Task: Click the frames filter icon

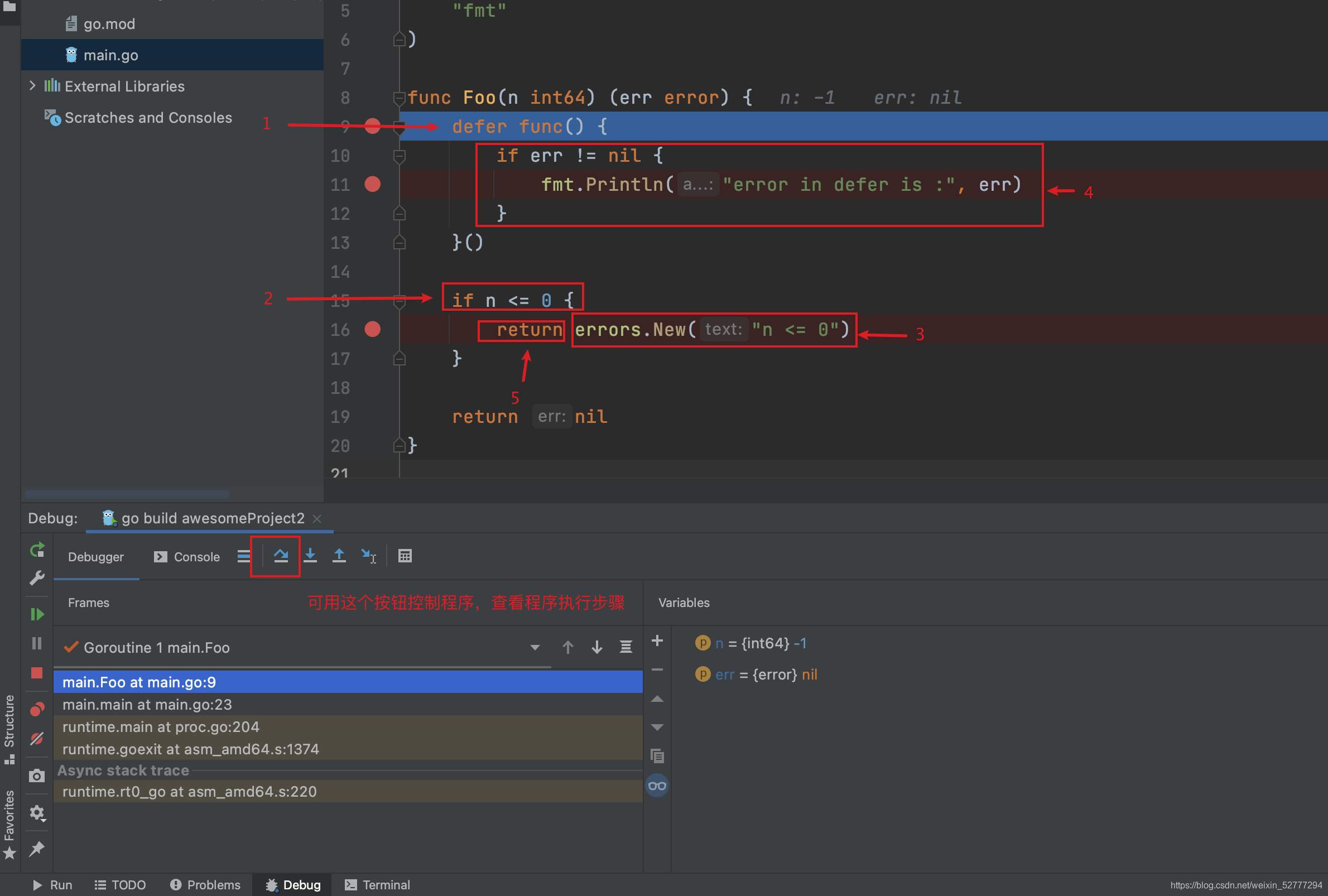Action: pyautogui.click(x=625, y=647)
